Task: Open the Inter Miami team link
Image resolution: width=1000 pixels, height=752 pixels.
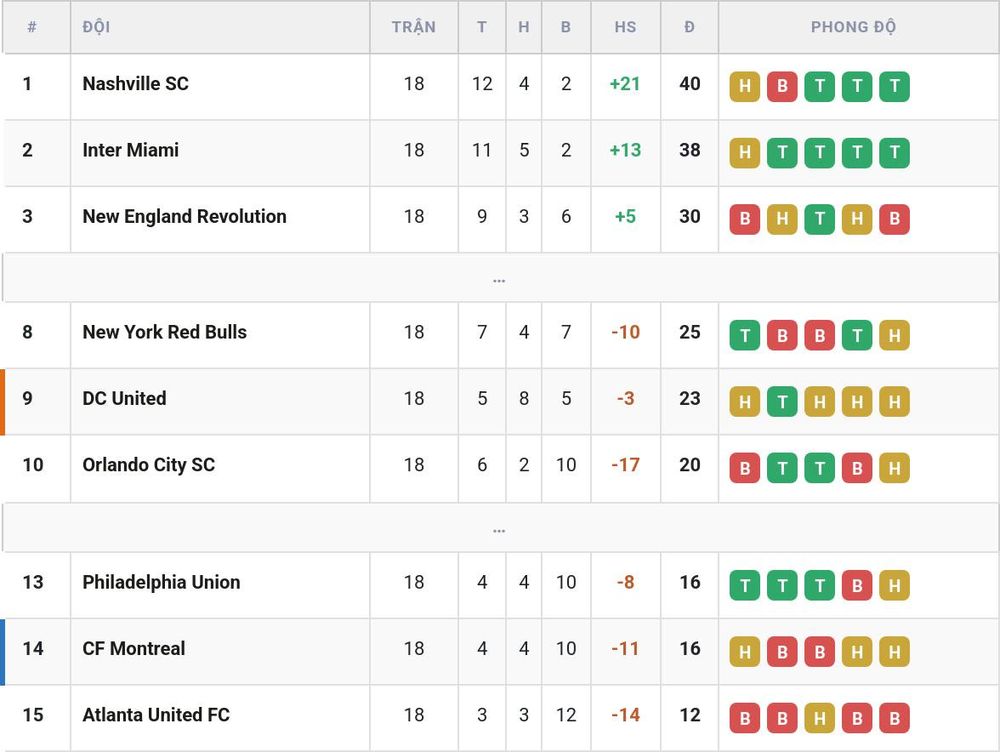Action: tap(131, 150)
